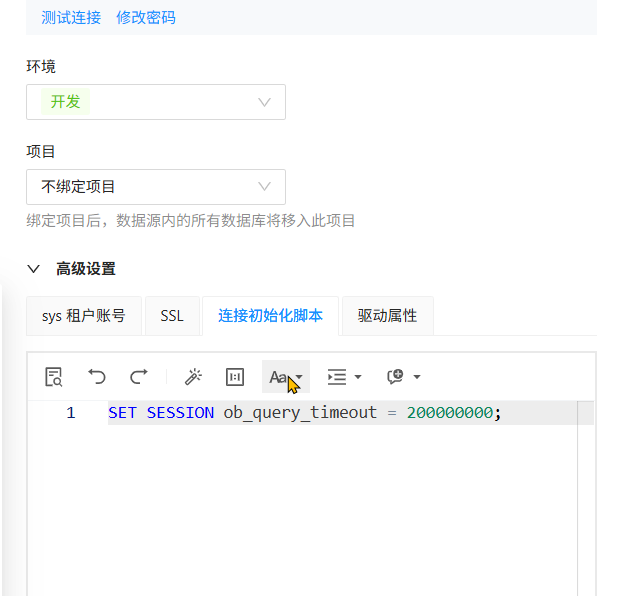Open the 项目 dropdown showing 不绑定项目
This screenshot has width=623, height=596.
(156, 187)
